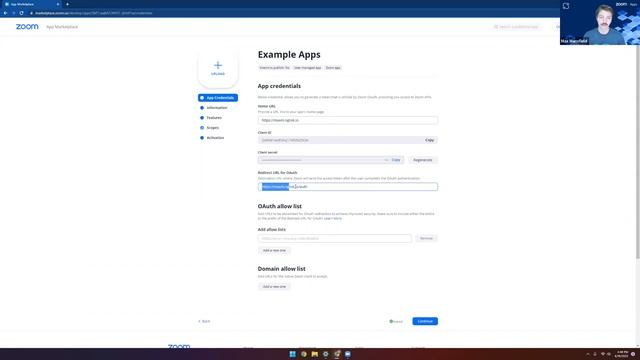The width and height of the screenshot is (640, 360).
Task: Click the page vertical scrollbar
Action: [x=638, y=151]
